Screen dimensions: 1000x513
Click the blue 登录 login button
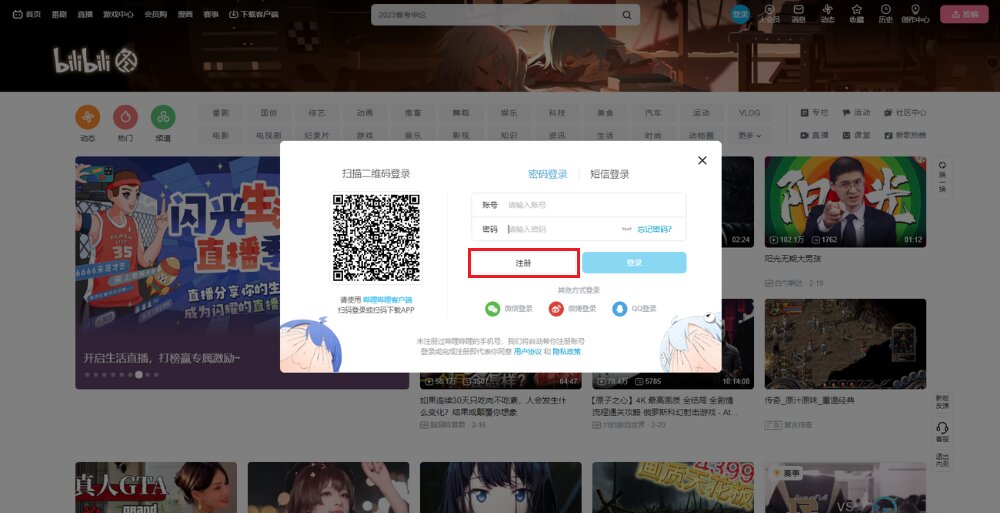[x=634, y=263]
